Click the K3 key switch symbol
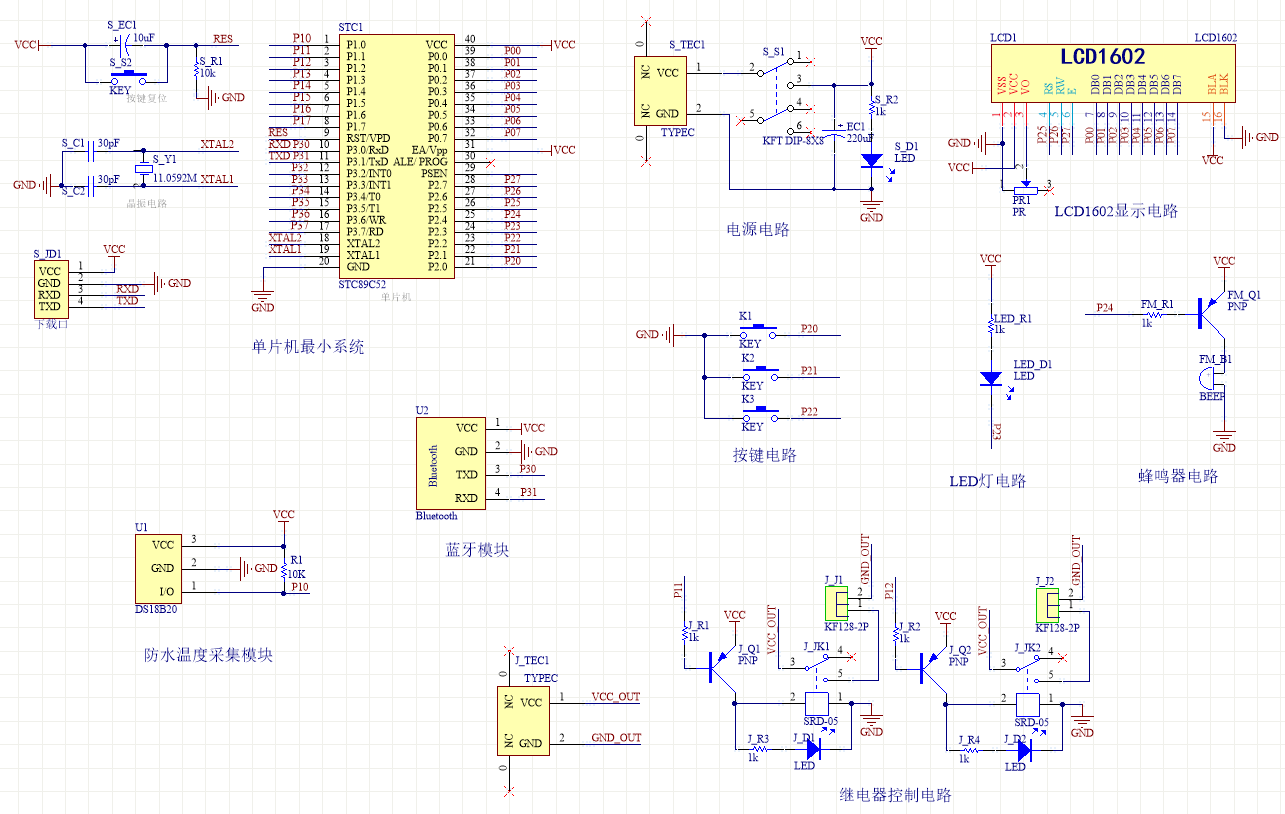 (x=759, y=410)
